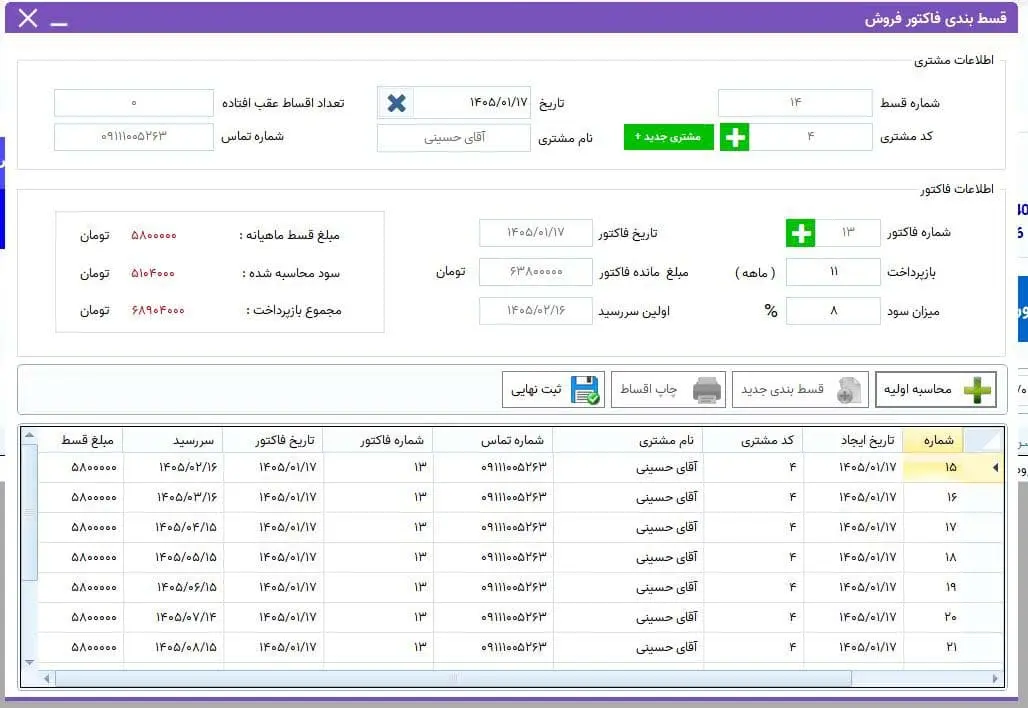Select installment number ۲۱ cell
1028x708 pixels.
(934, 648)
